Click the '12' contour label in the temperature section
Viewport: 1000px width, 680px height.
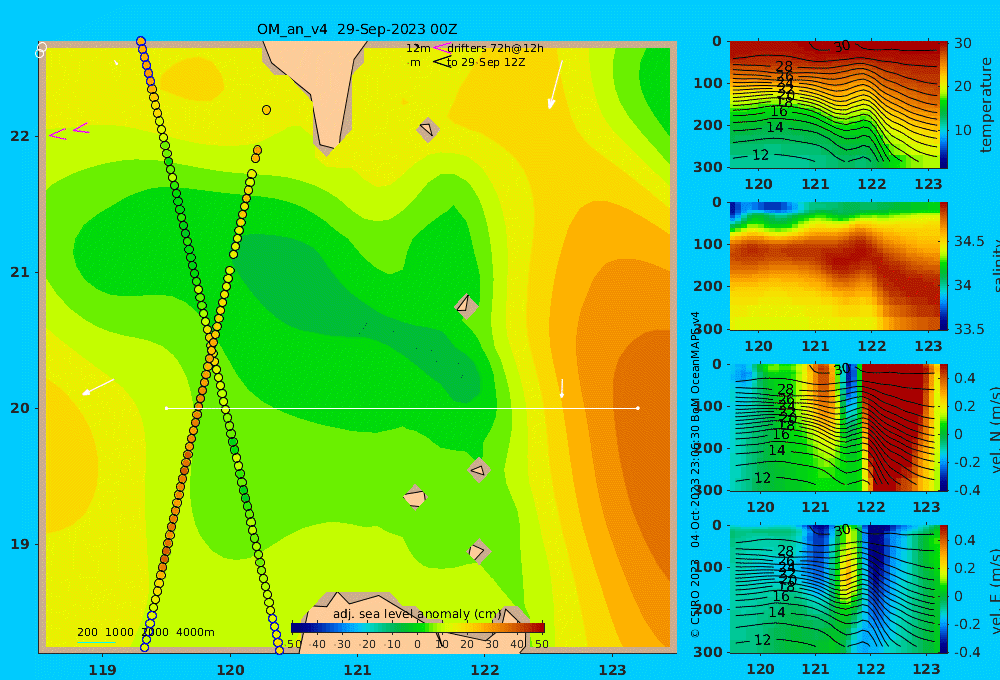pos(760,155)
